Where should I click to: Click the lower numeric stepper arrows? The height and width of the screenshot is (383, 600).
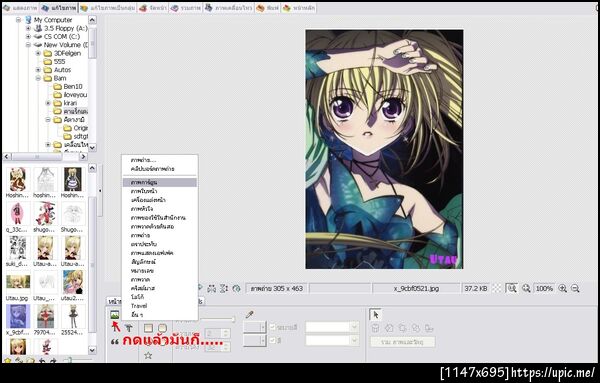pos(226,347)
